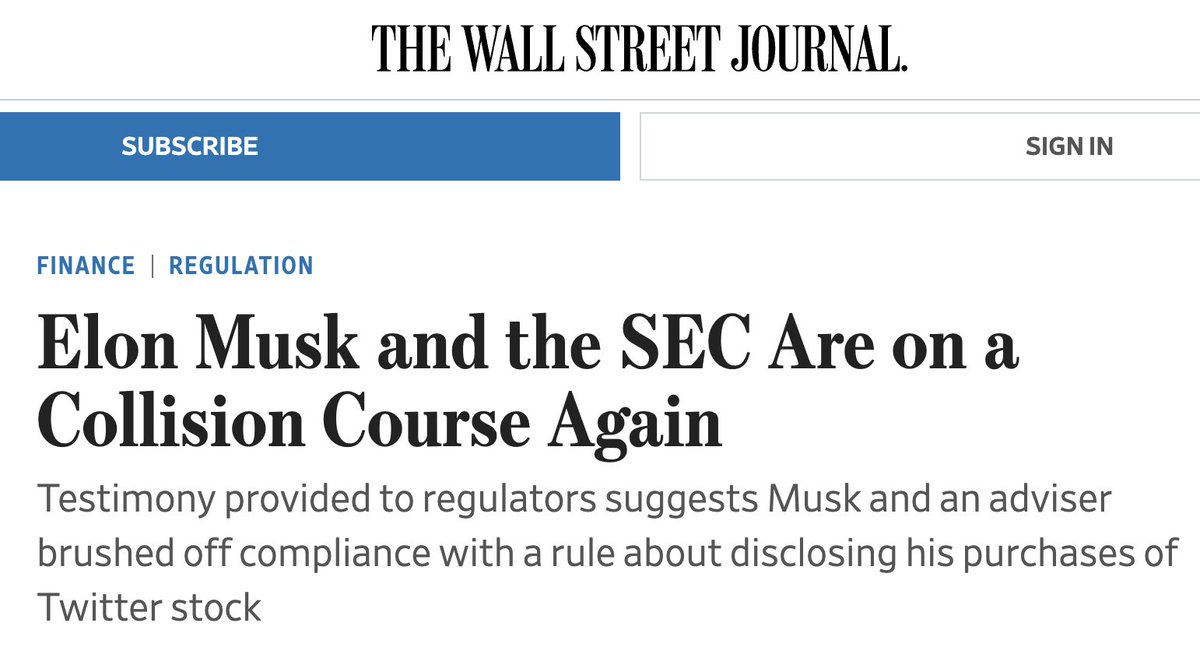Open the Sign In button
The width and height of the screenshot is (1200, 651).
(1068, 146)
